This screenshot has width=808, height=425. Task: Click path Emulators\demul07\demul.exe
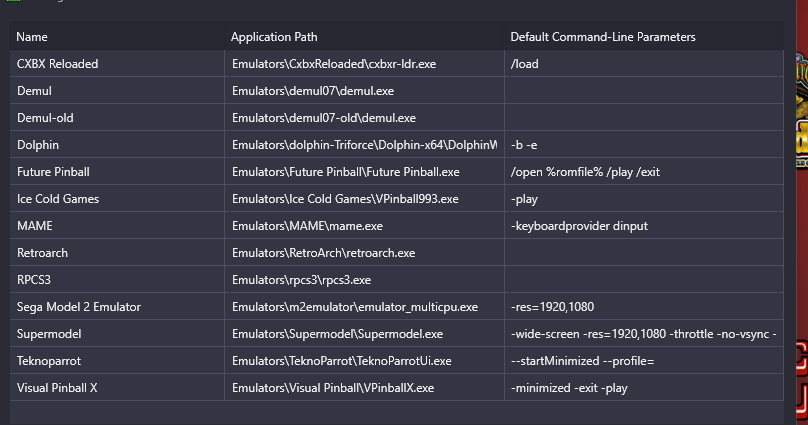point(313,91)
